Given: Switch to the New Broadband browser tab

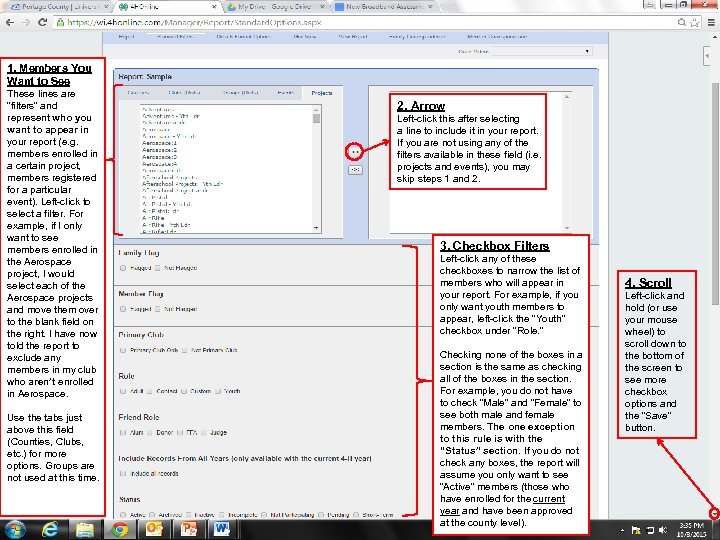Looking at the screenshot, I should click(x=383, y=7).
